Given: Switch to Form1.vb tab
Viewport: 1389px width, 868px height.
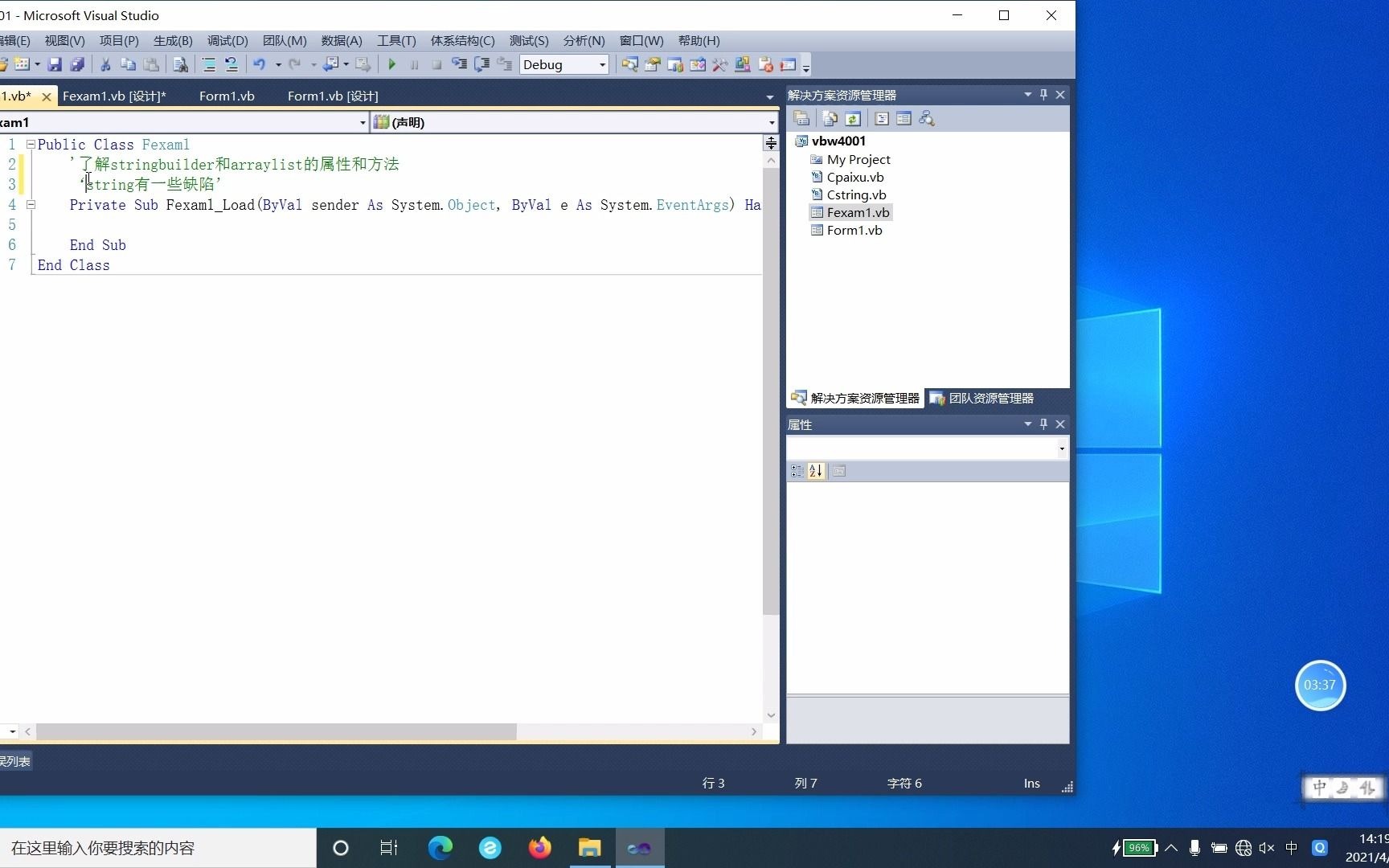Looking at the screenshot, I should [227, 96].
